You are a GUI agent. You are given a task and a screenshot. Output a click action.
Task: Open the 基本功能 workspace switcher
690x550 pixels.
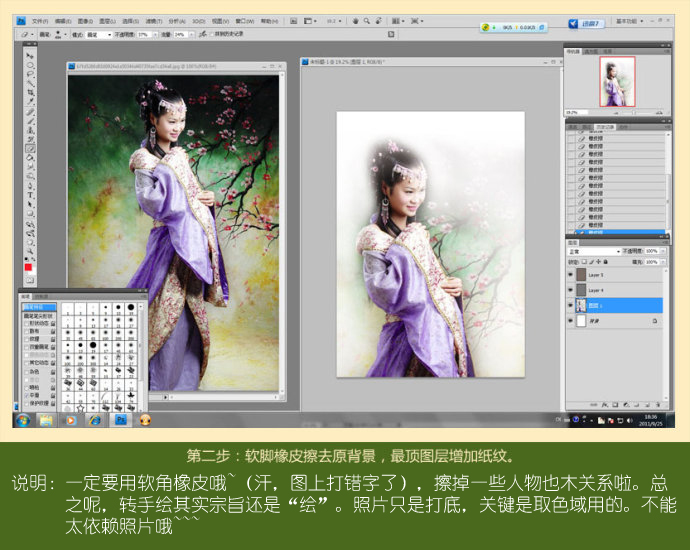(x=629, y=21)
